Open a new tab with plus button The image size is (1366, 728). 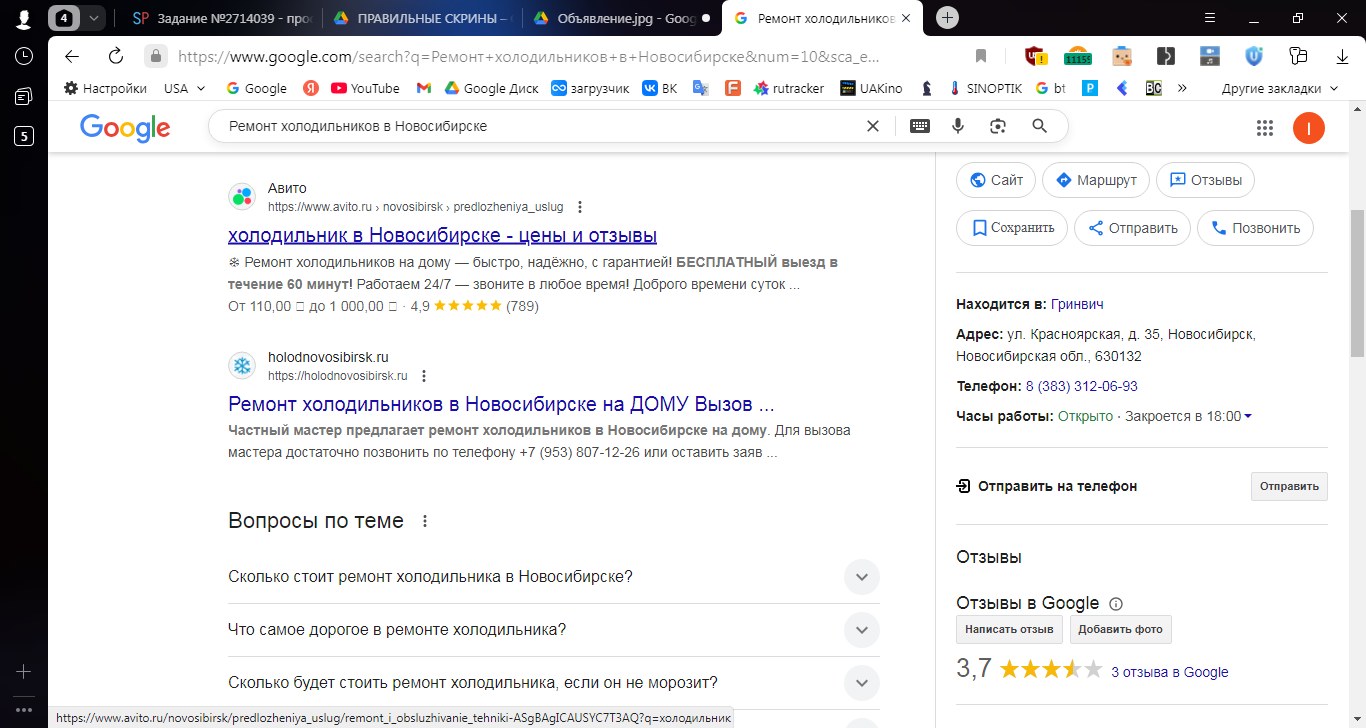[948, 18]
